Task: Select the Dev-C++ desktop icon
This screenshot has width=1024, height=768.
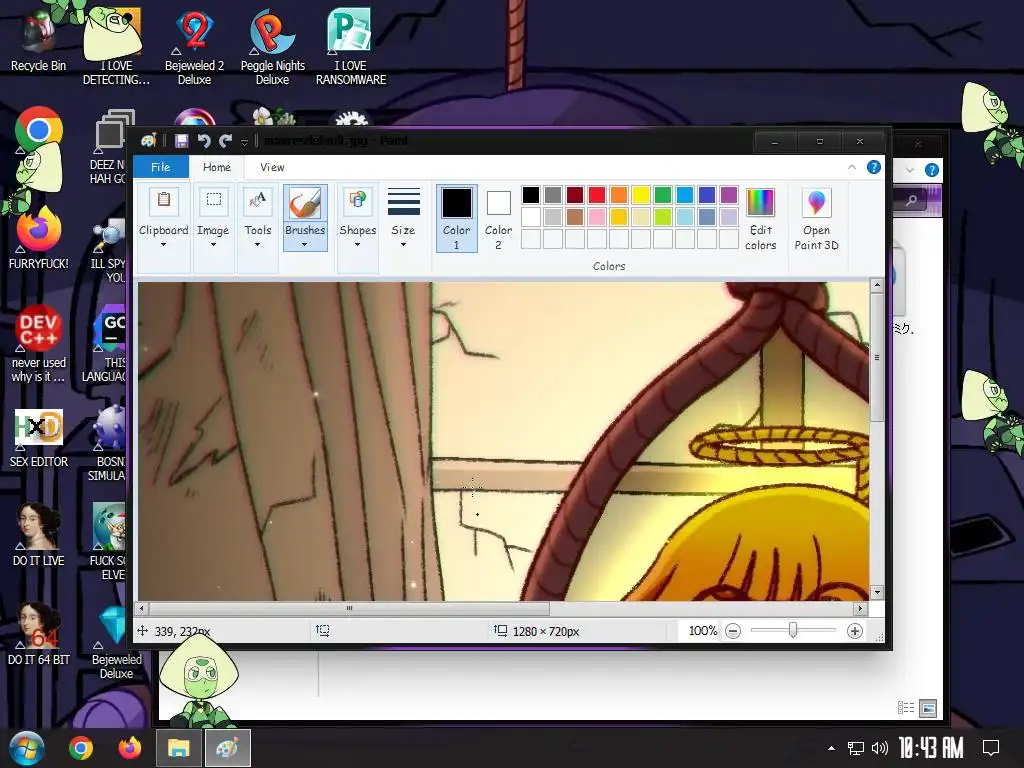Action: 39,344
